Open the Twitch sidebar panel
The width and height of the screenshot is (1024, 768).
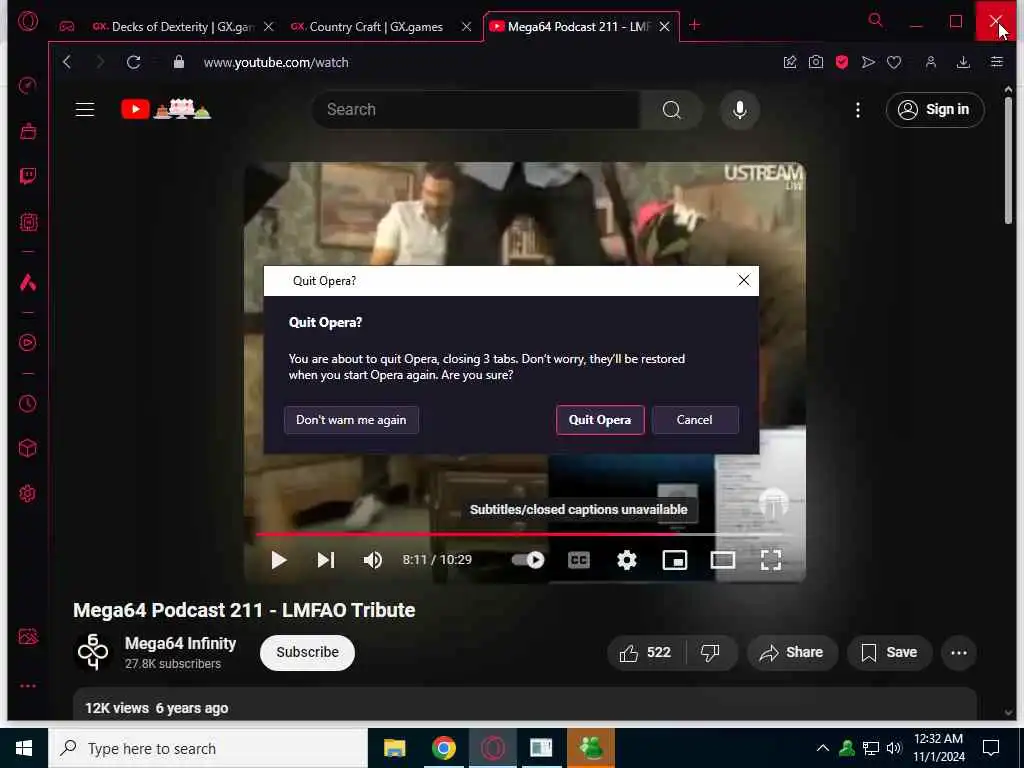pyautogui.click(x=27, y=176)
